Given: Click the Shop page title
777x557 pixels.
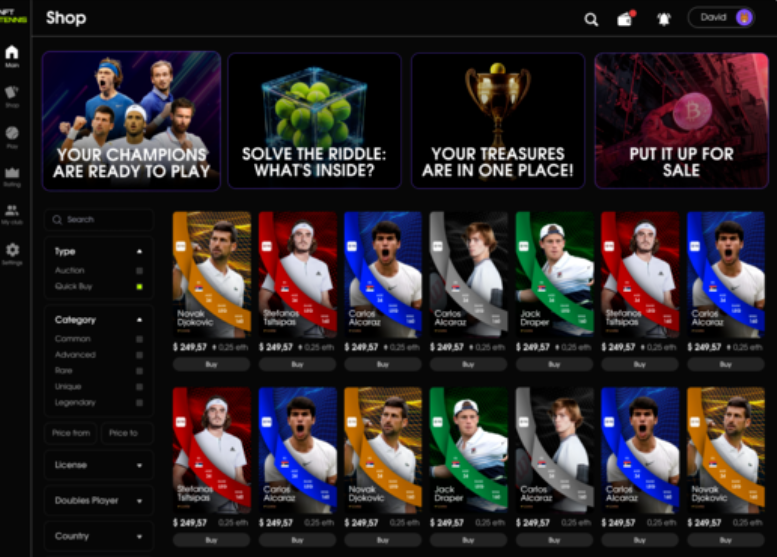Looking at the screenshot, I should pyautogui.click(x=66, y=18).
